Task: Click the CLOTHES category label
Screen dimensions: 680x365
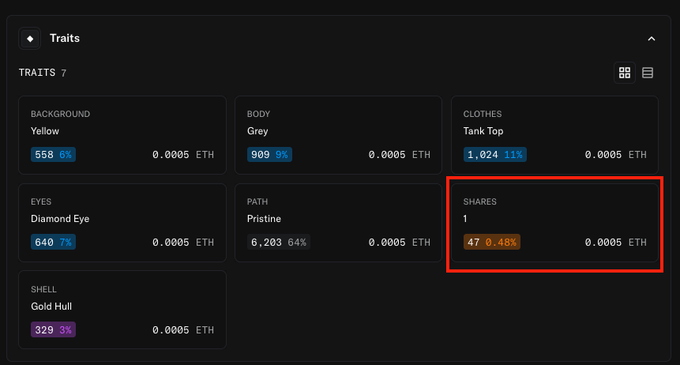Action: 482,114
